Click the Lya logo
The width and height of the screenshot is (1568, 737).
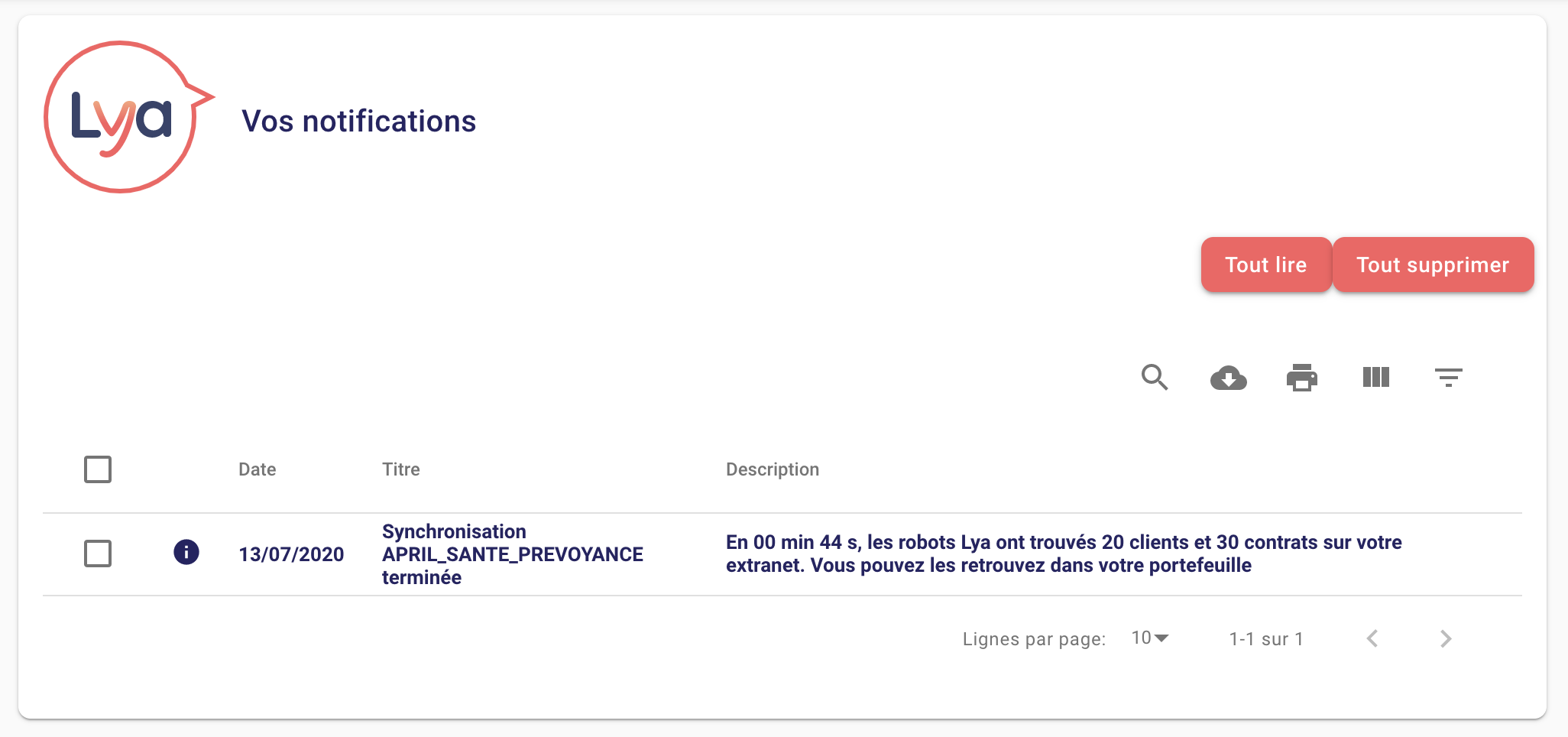[x=124, y=117]
